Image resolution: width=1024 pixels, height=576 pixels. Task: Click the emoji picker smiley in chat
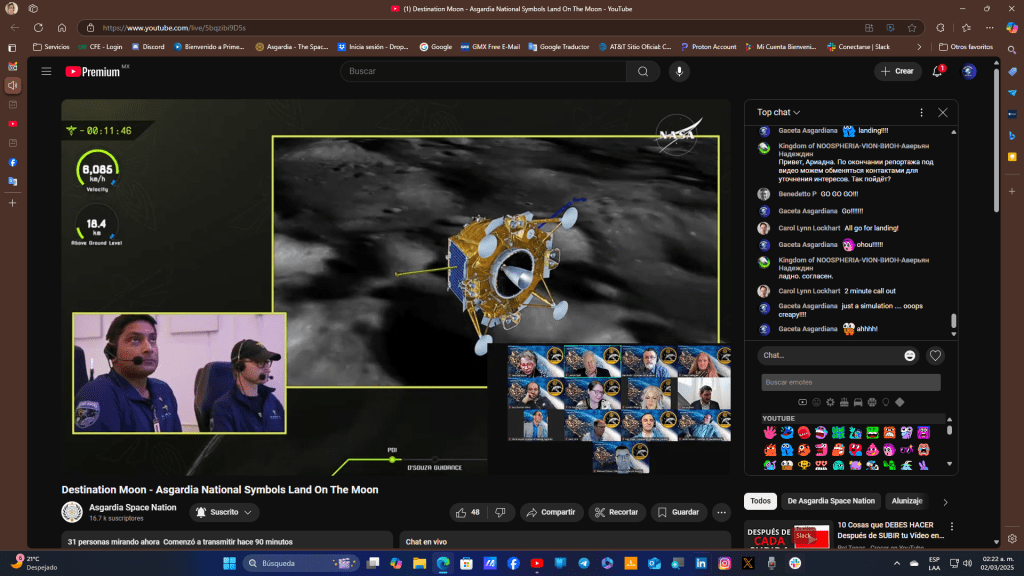point(910,355)
